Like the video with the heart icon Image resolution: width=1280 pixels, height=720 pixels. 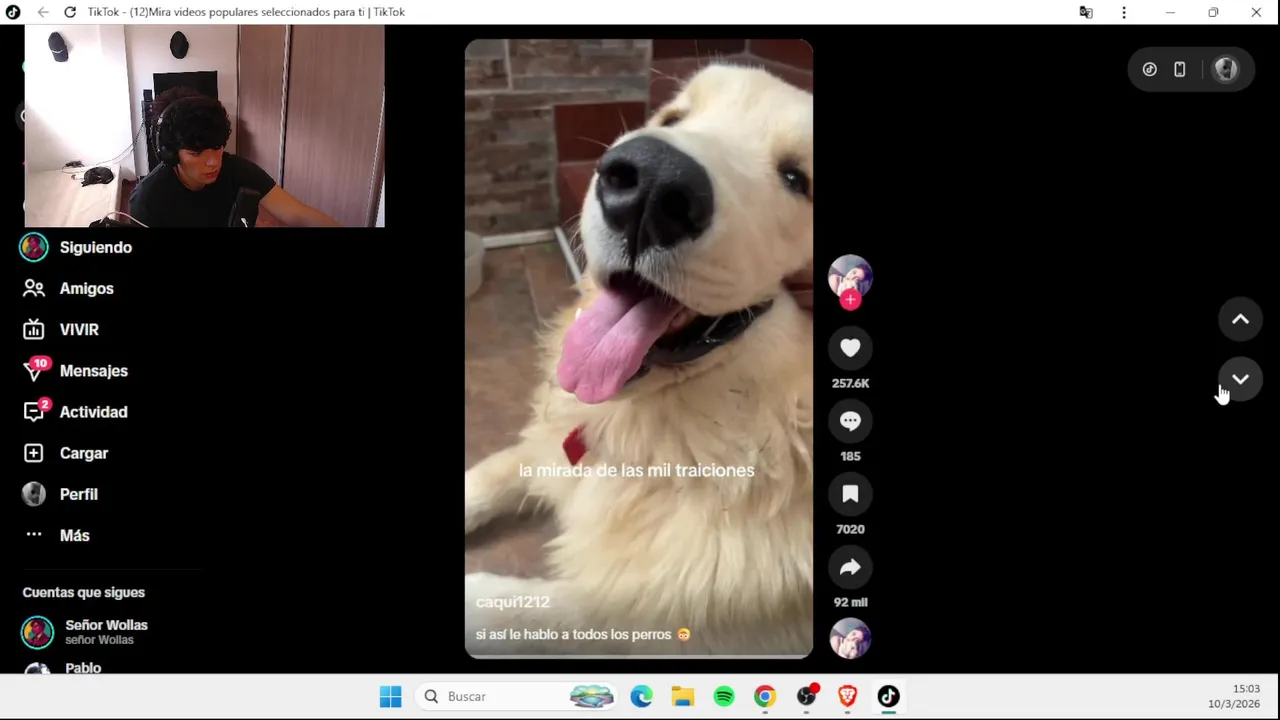tap(850, 348)
